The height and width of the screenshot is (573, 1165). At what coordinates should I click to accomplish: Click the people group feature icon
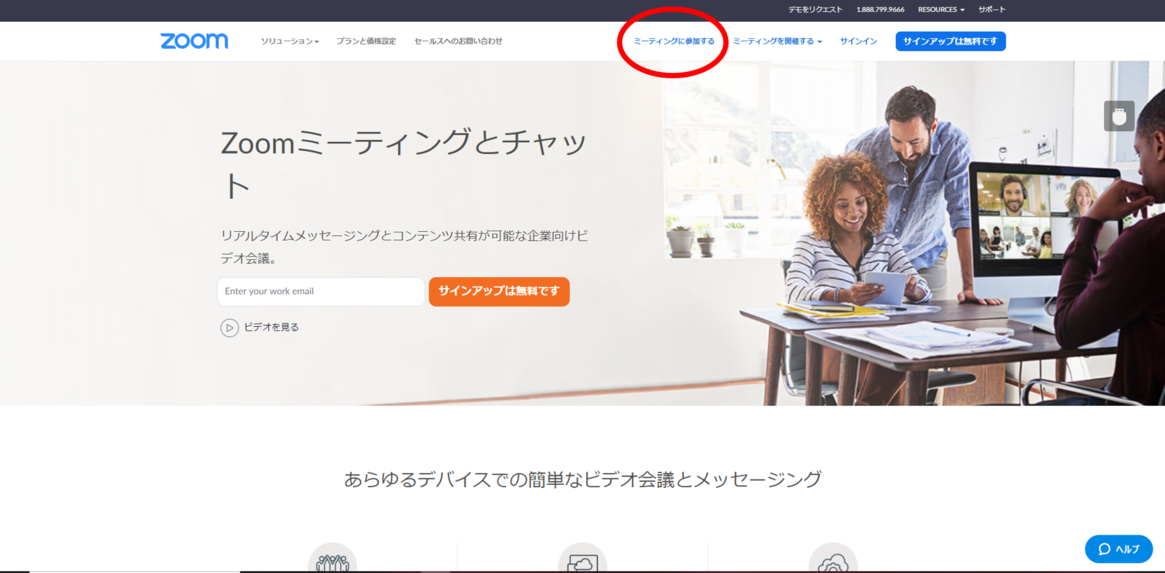tap(332, 561)
